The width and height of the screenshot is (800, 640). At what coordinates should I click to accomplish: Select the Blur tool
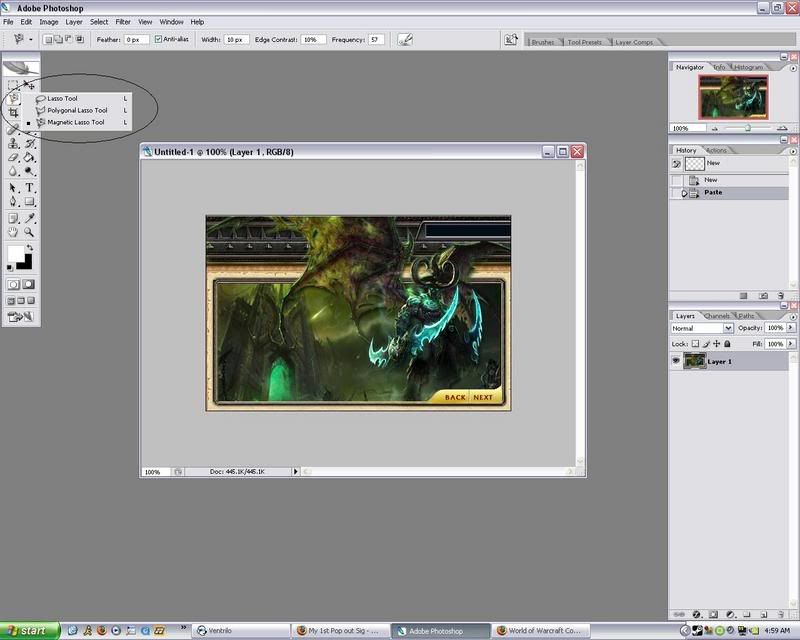(13, 171)
